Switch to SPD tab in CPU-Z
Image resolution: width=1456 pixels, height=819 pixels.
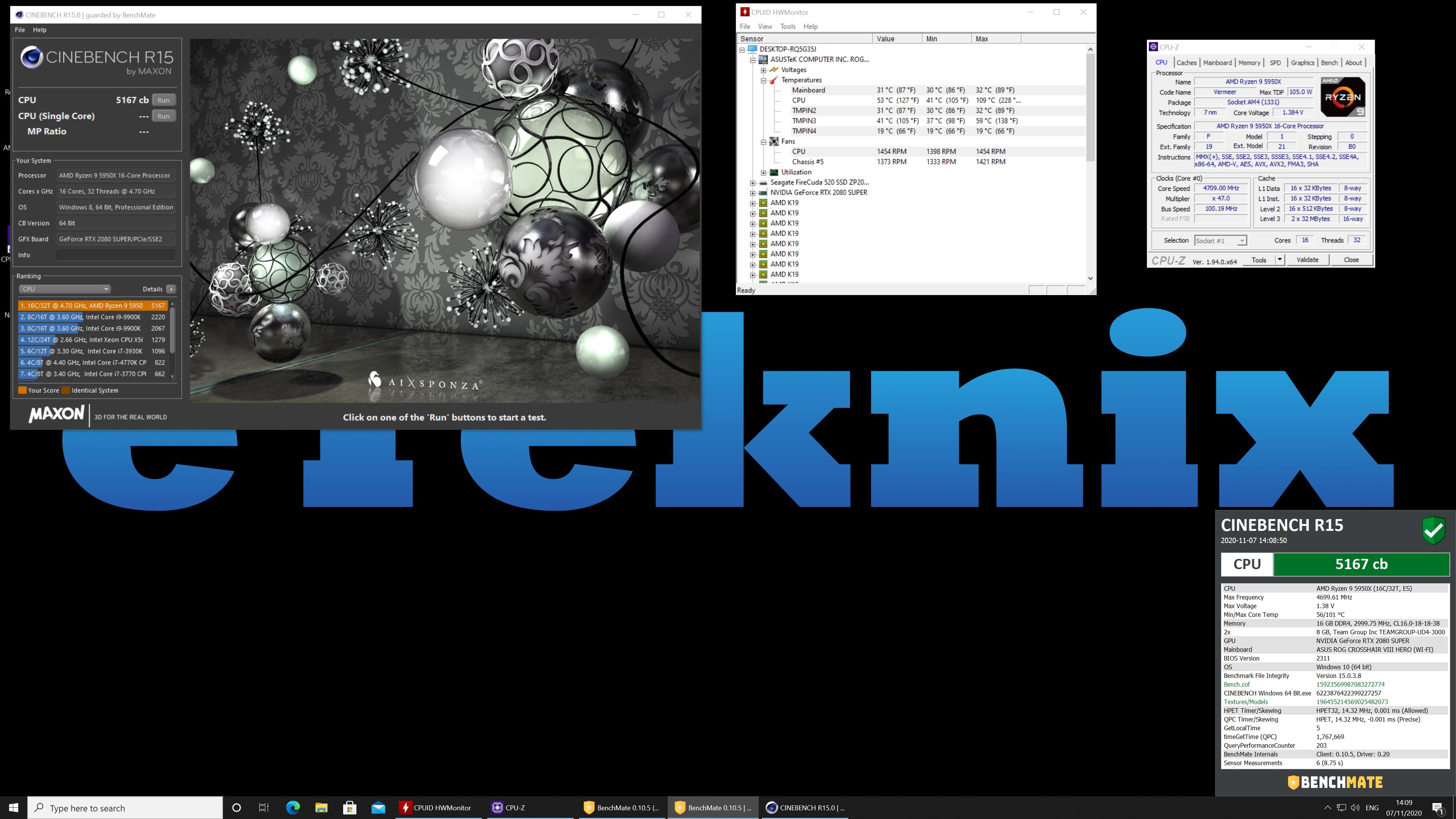[1275, 63]
